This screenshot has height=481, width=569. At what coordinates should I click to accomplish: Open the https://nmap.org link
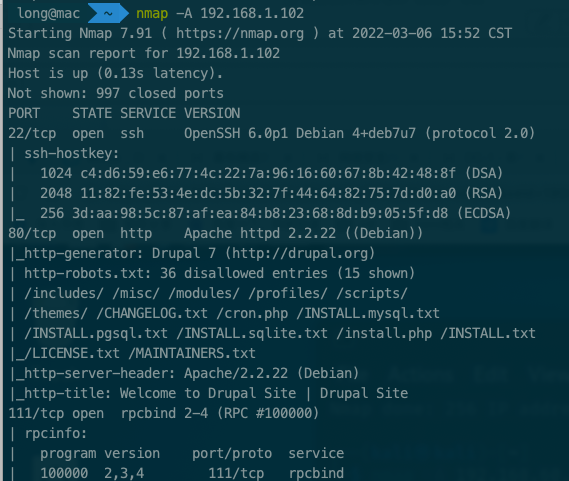click(240, 34)
